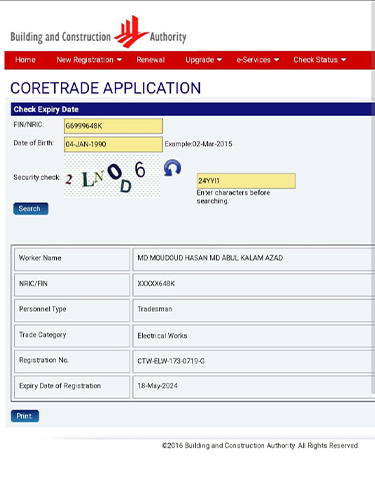Image resolution: width=375 pixels, height=500 pixels.
Task: Expand the e-Services dropdown menu
Action: 258,60
